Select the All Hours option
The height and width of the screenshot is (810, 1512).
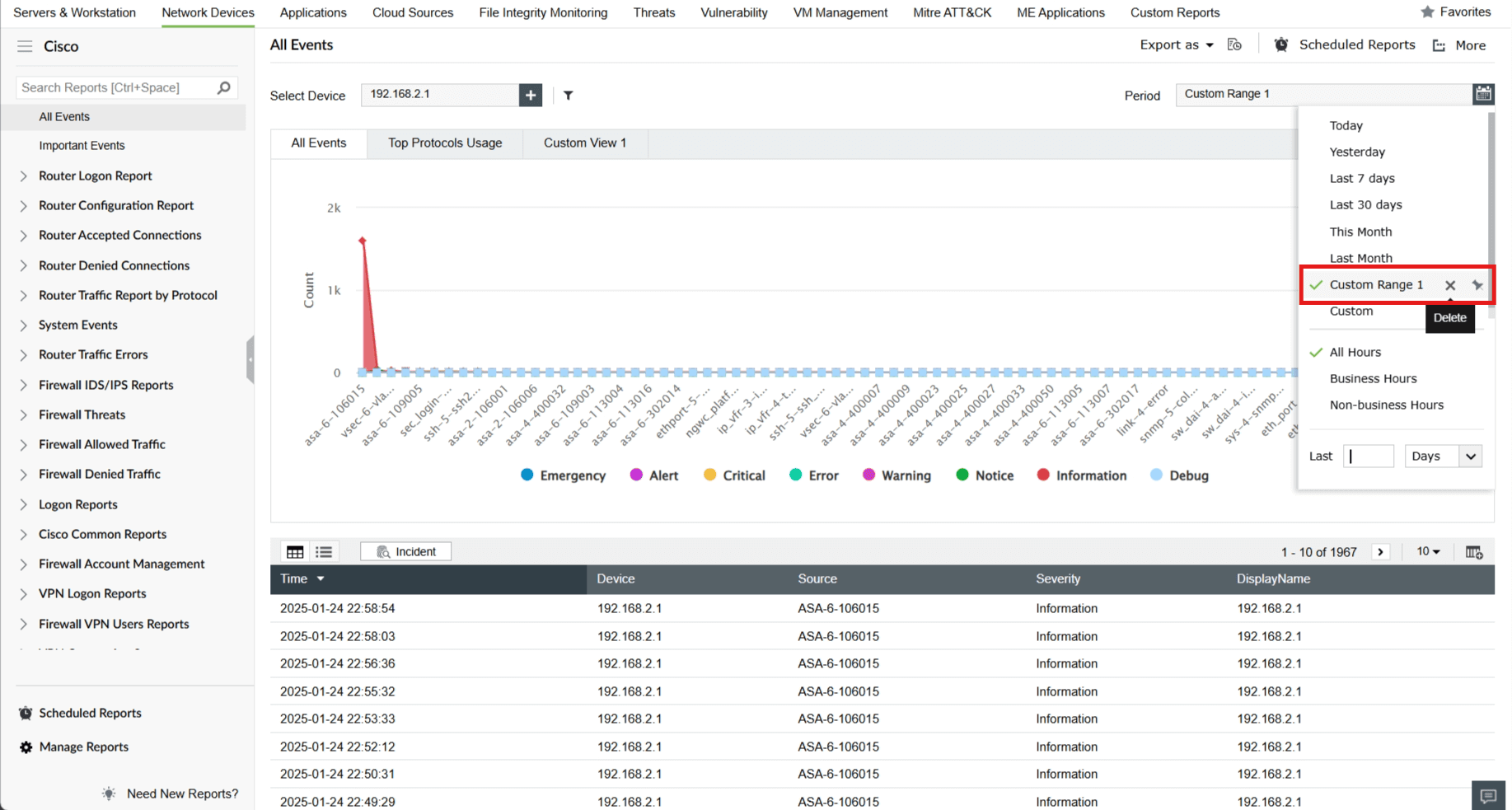point(1355,352)
